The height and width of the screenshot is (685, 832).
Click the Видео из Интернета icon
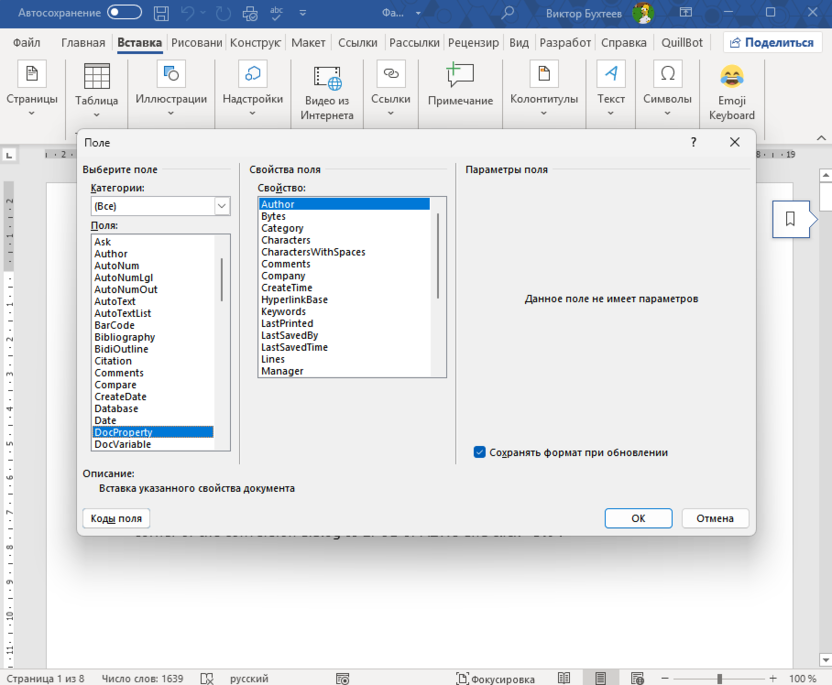327,77
